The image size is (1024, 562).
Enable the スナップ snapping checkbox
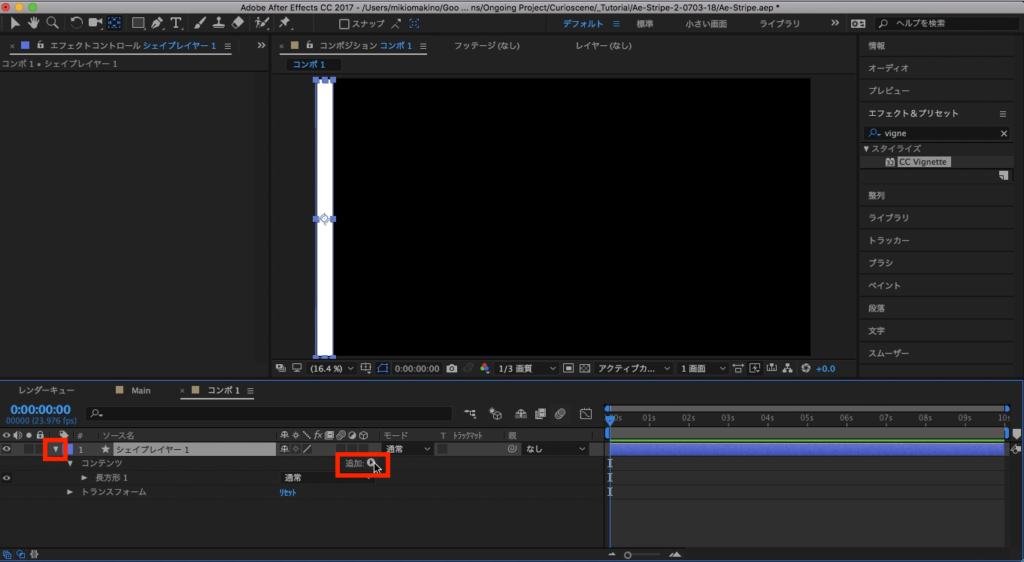(x=345, y=23)
